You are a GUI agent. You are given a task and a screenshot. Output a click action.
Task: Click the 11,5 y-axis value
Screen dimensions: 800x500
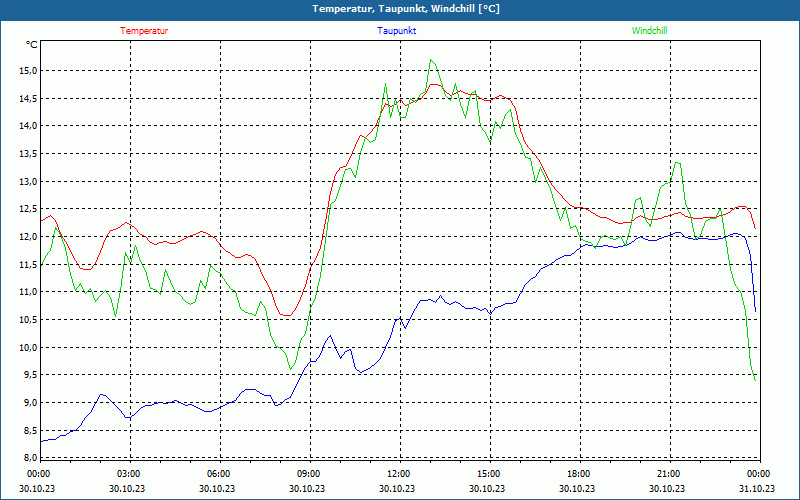click(28, 264)
